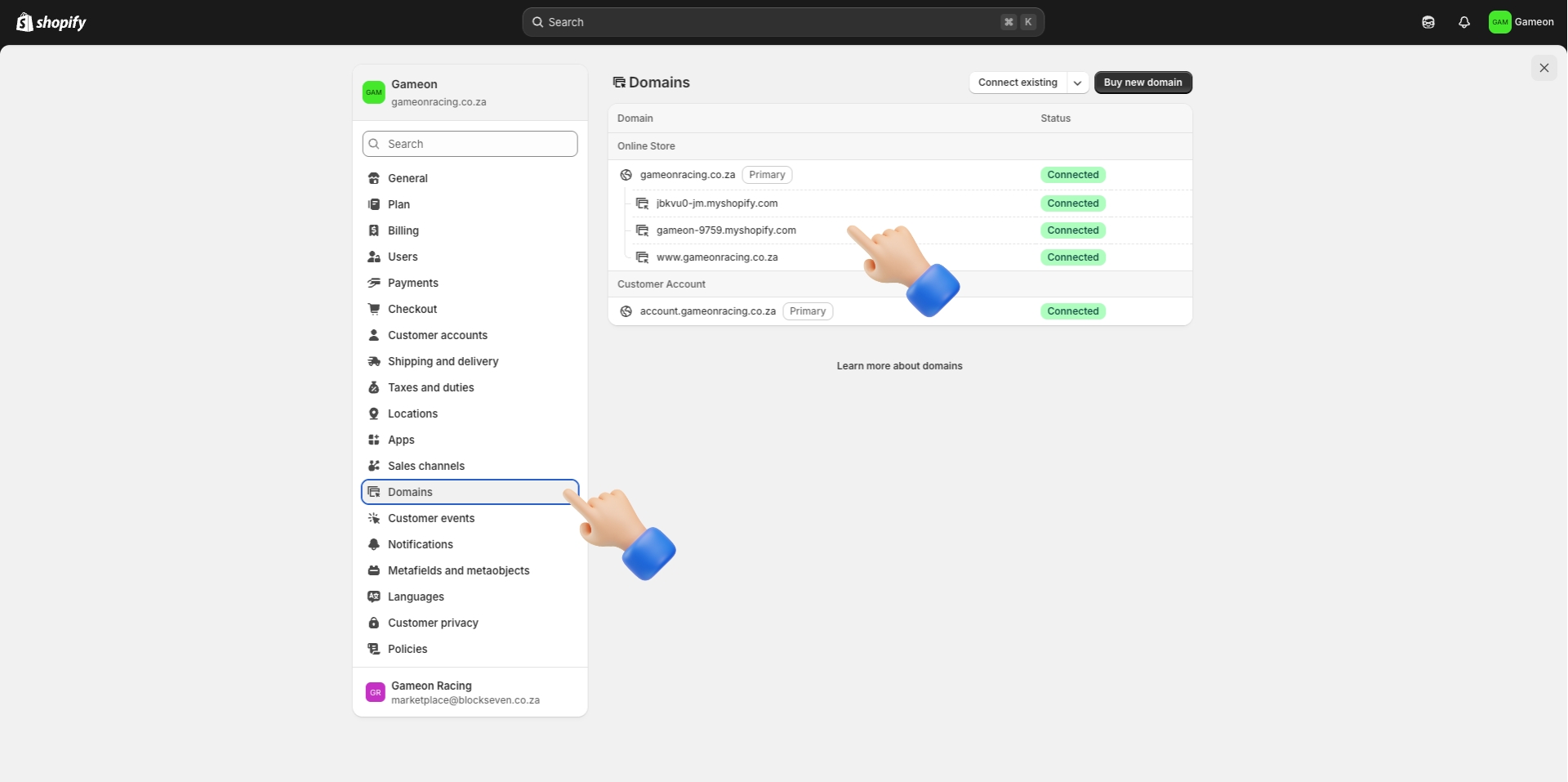Open notifications via the bell icon
The width and height of the screenshot is (1568, 782).
(1463, 22)
